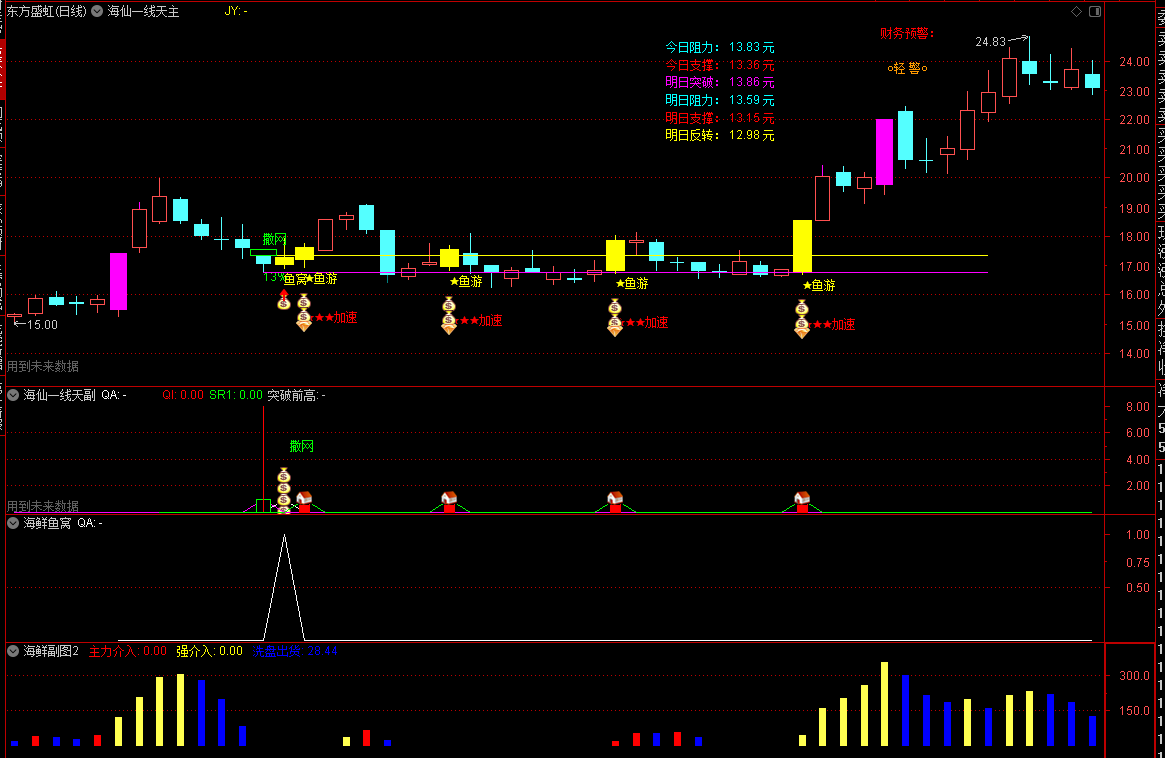This screenshot has height=758, width=1165.
Task: Click 用到未来数据 notice in the main chart
Action: [x=43, y=366]
